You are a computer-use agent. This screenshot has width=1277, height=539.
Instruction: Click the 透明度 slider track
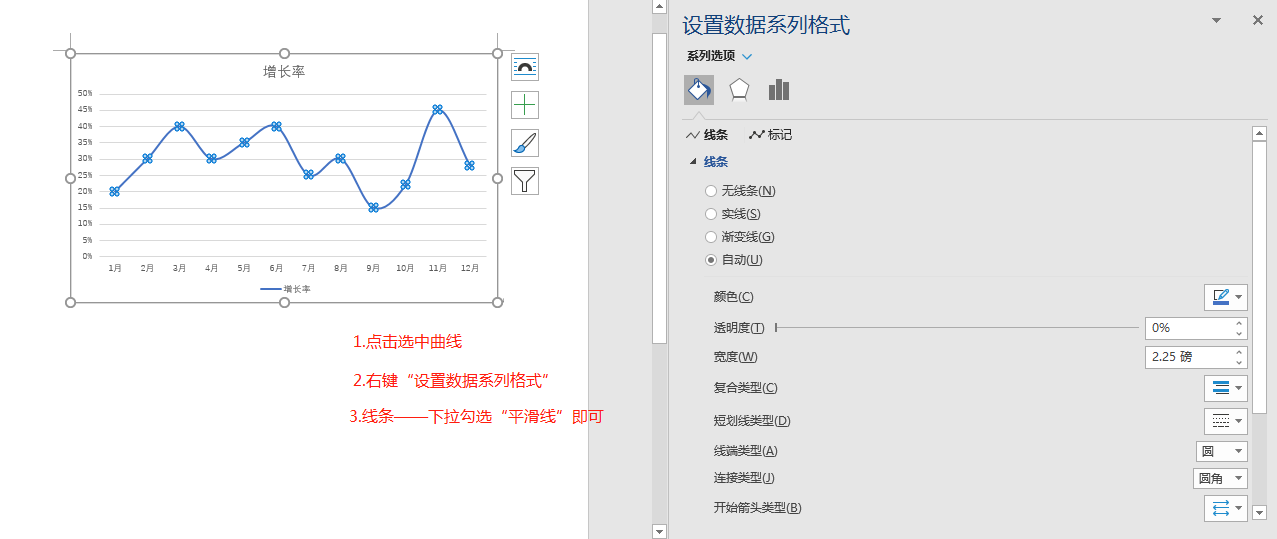pos(957,327)
